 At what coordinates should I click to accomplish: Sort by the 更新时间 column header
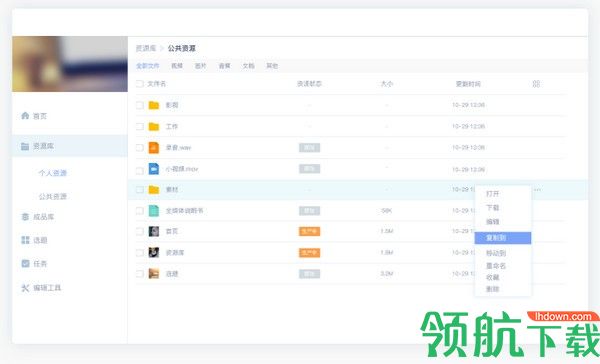tap(468, 84)
